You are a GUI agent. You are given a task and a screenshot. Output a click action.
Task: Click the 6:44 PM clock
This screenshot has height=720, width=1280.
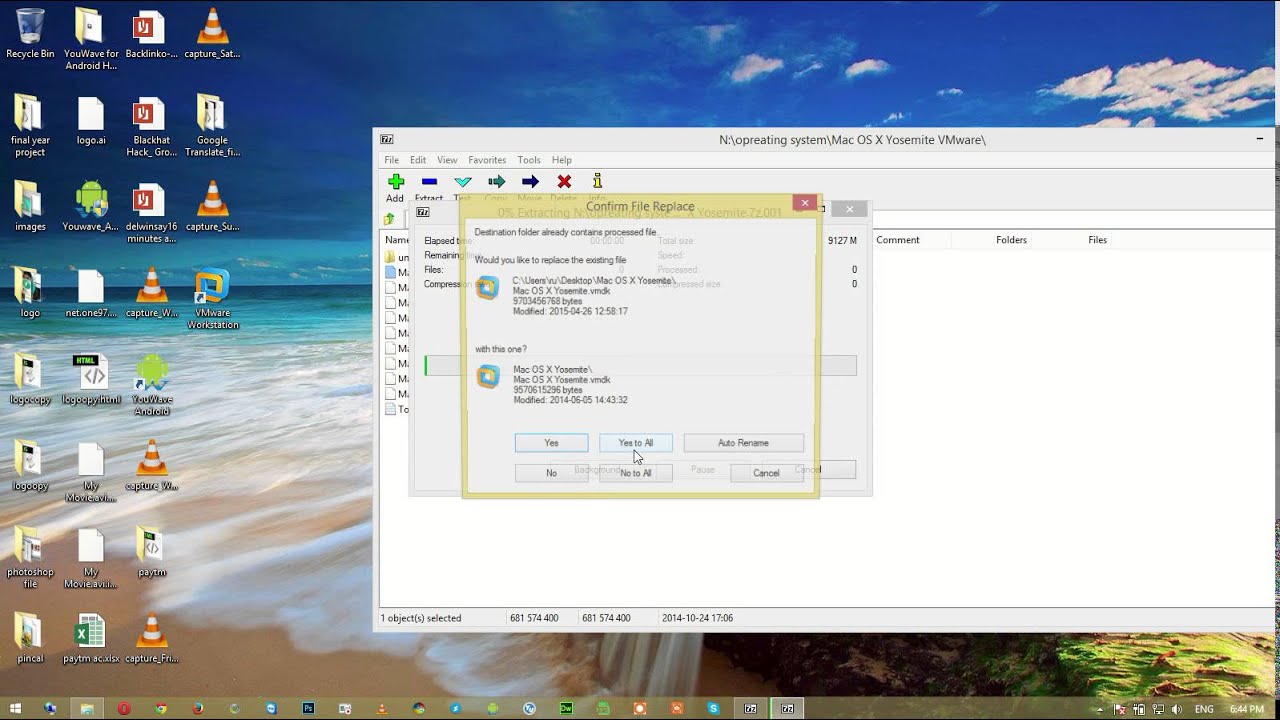click(x=1246, y=709)
